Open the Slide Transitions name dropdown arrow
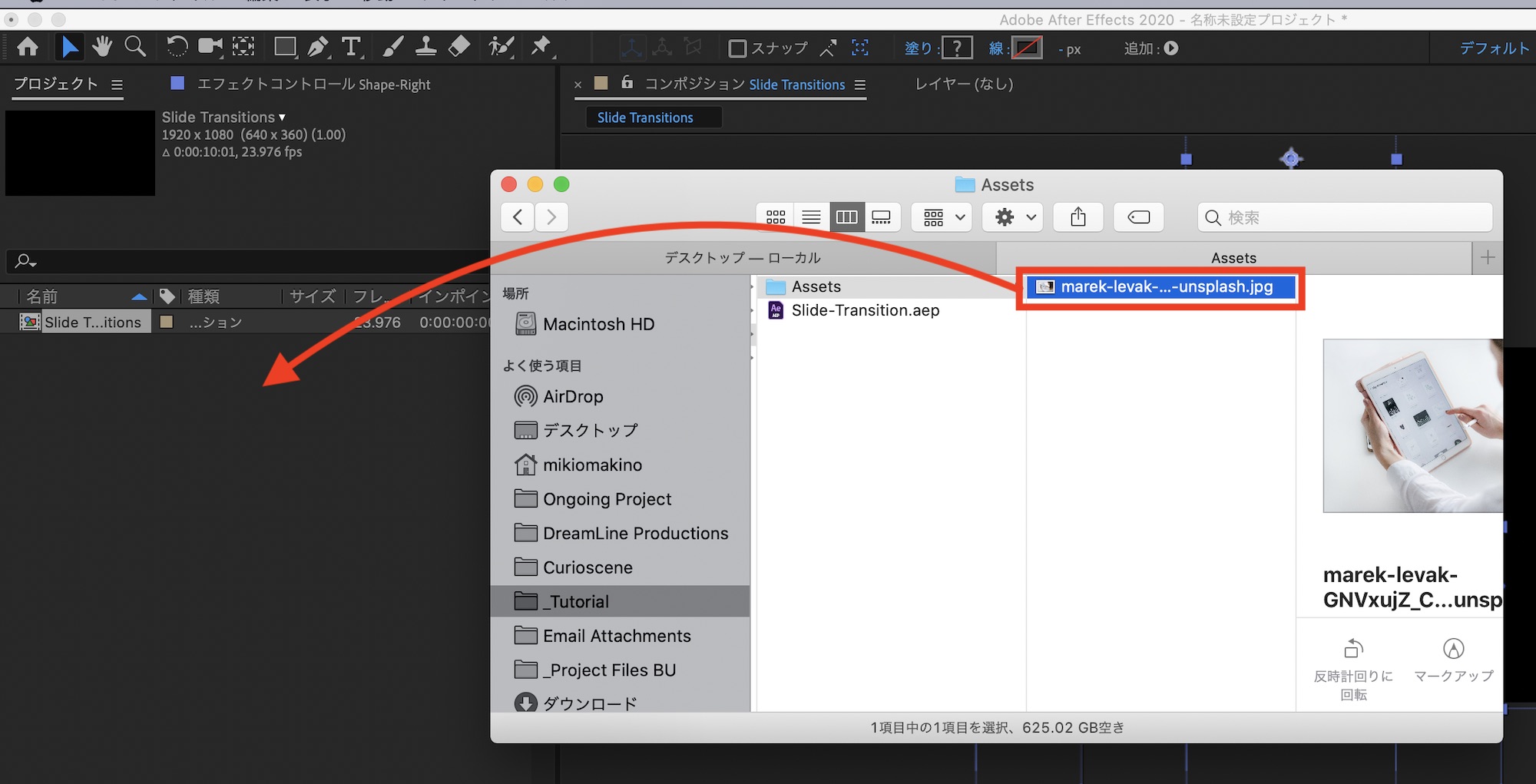The image size is (1536, 784). click(x=283, y=117)
